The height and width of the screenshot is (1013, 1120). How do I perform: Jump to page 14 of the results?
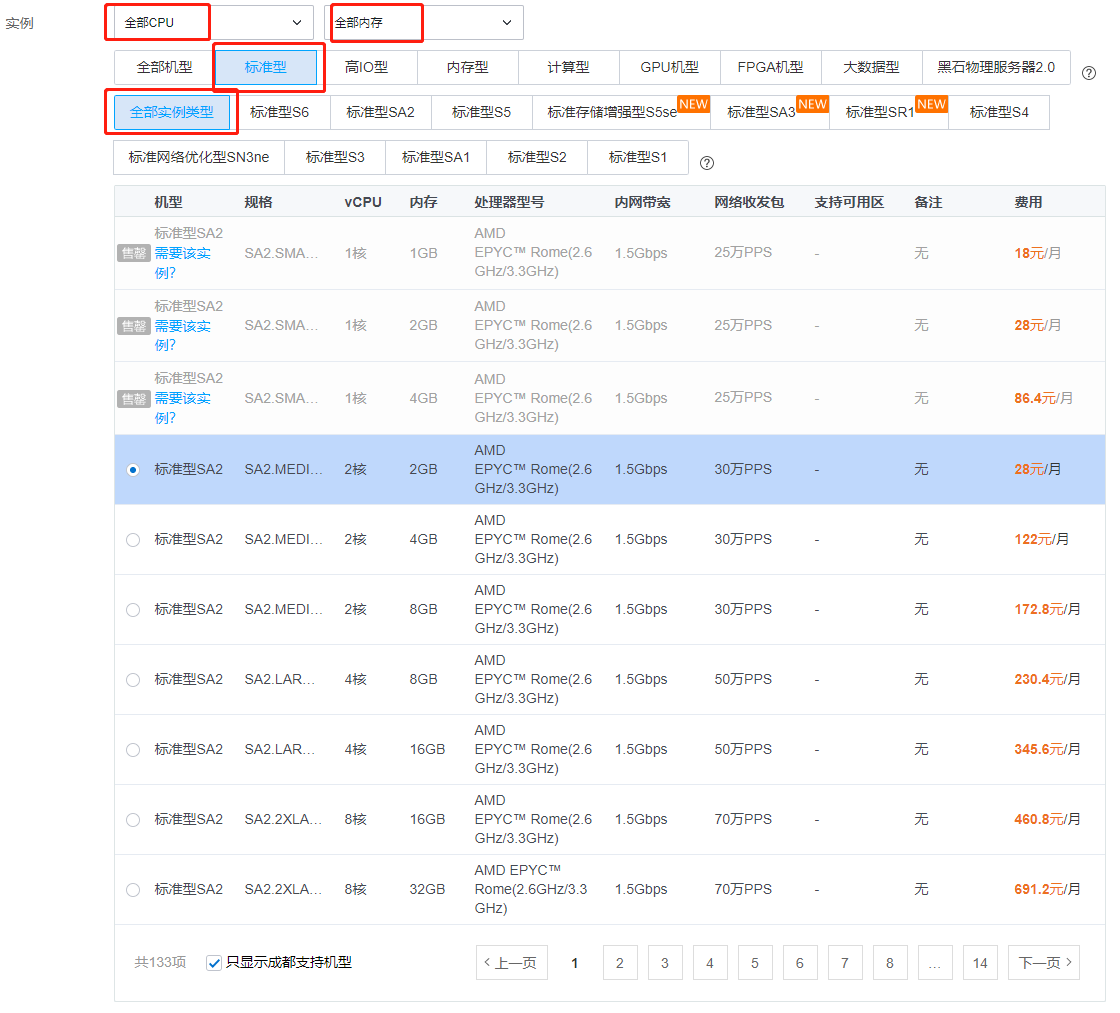(x=980, y=963)
